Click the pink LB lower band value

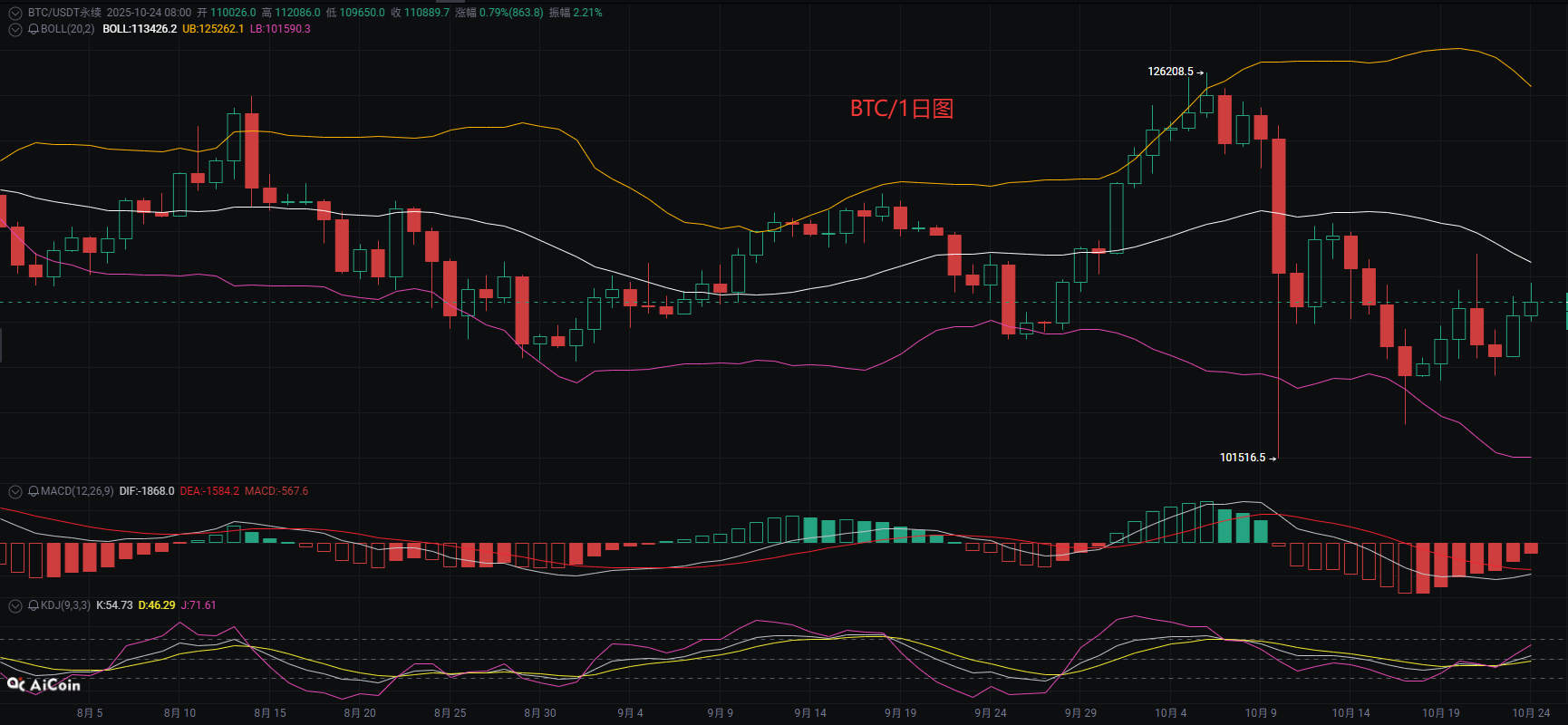(x=280, y=29)
